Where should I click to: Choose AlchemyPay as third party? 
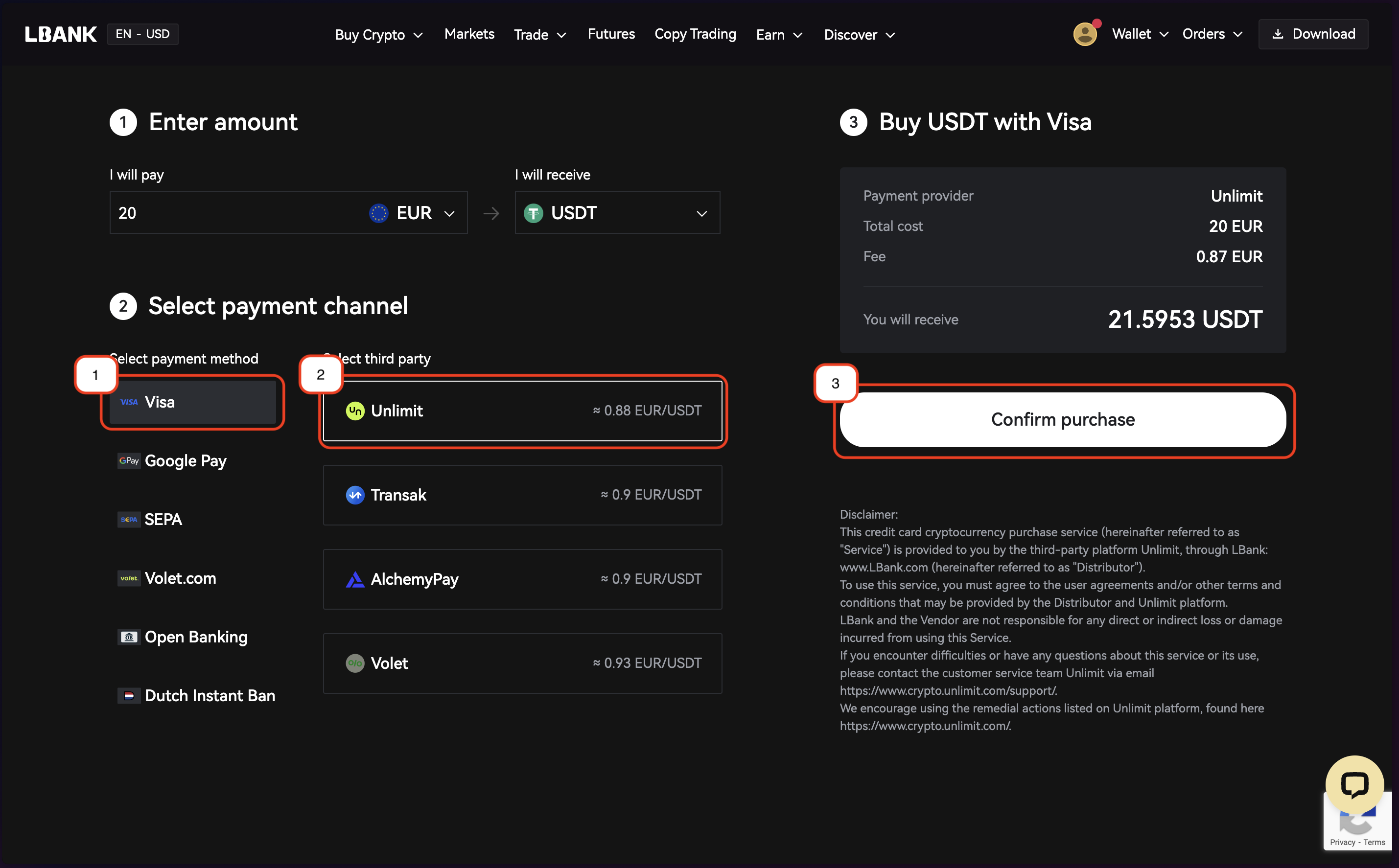pos(523,579)
